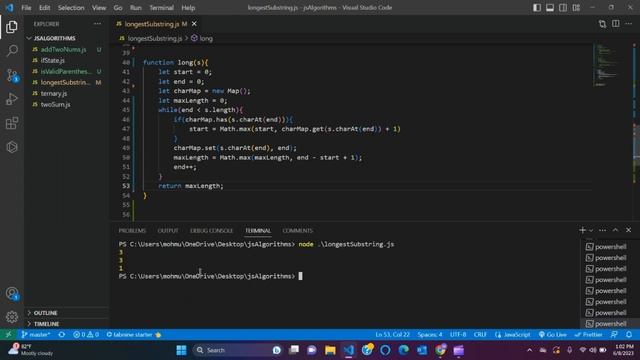Select longestSubstrin file in the explorer
Image resolution: width=640 pixels, height=360 pixels.
tap(65, 82)
